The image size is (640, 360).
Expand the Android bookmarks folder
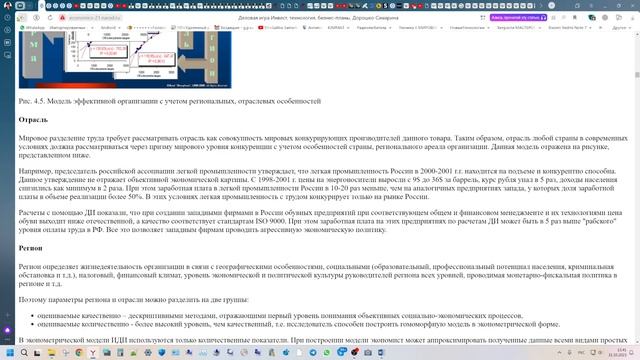click(x=110, y=28)
